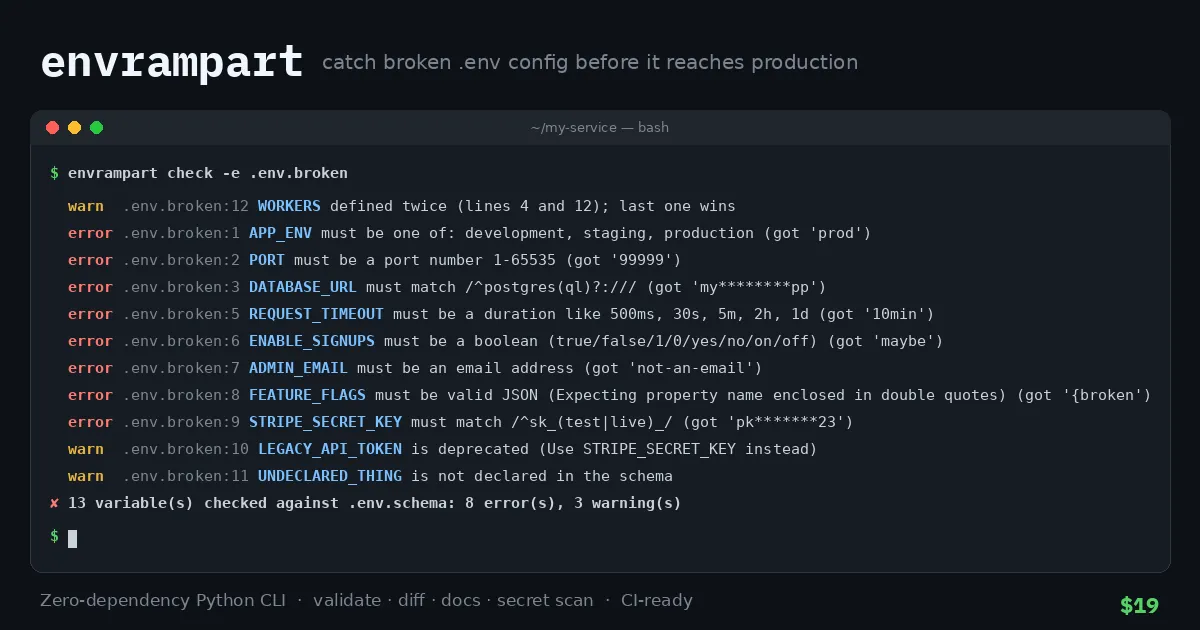Click the text "(got '10min')"
Image resolution: width=1200 pixels, height=630 pixels.
pos(875,314)
